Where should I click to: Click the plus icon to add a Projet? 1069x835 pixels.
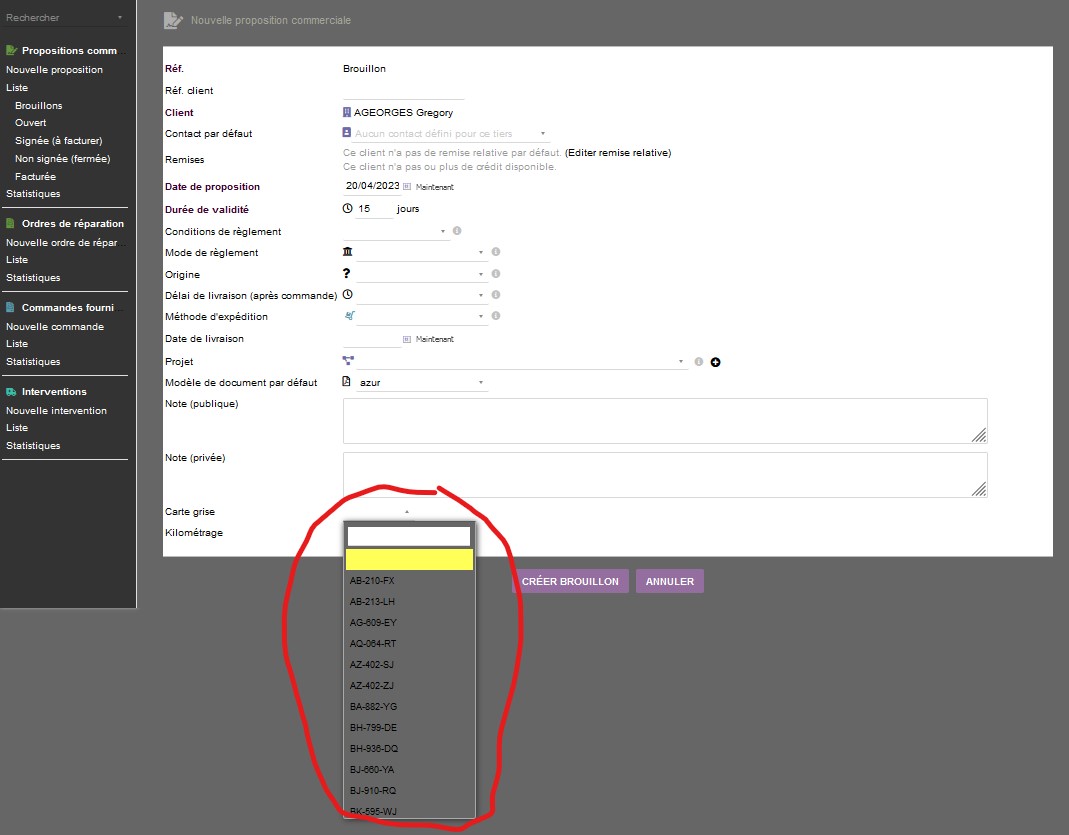coord(715,362)
